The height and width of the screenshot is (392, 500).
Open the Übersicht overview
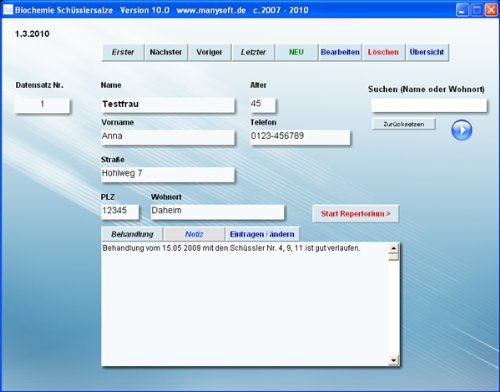(x=427, y=52)
